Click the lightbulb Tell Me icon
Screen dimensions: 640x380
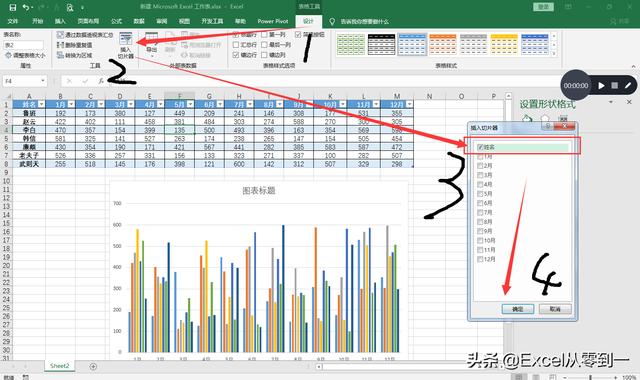tap(332, 21)
